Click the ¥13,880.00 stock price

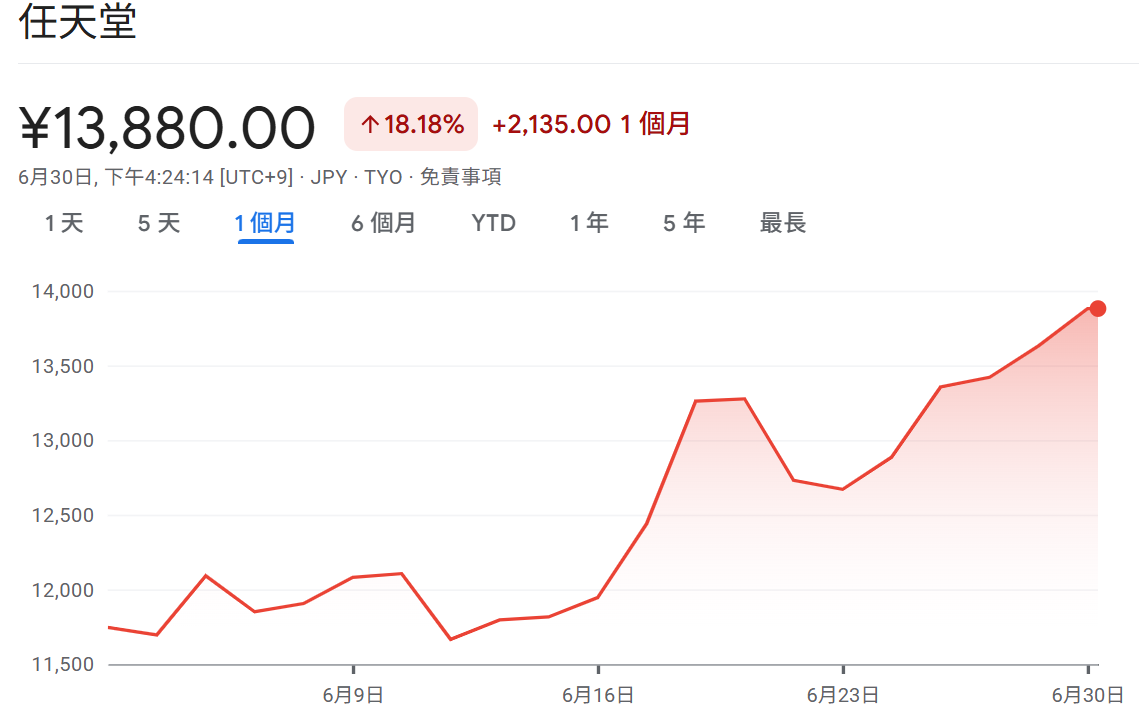[167, 128]
